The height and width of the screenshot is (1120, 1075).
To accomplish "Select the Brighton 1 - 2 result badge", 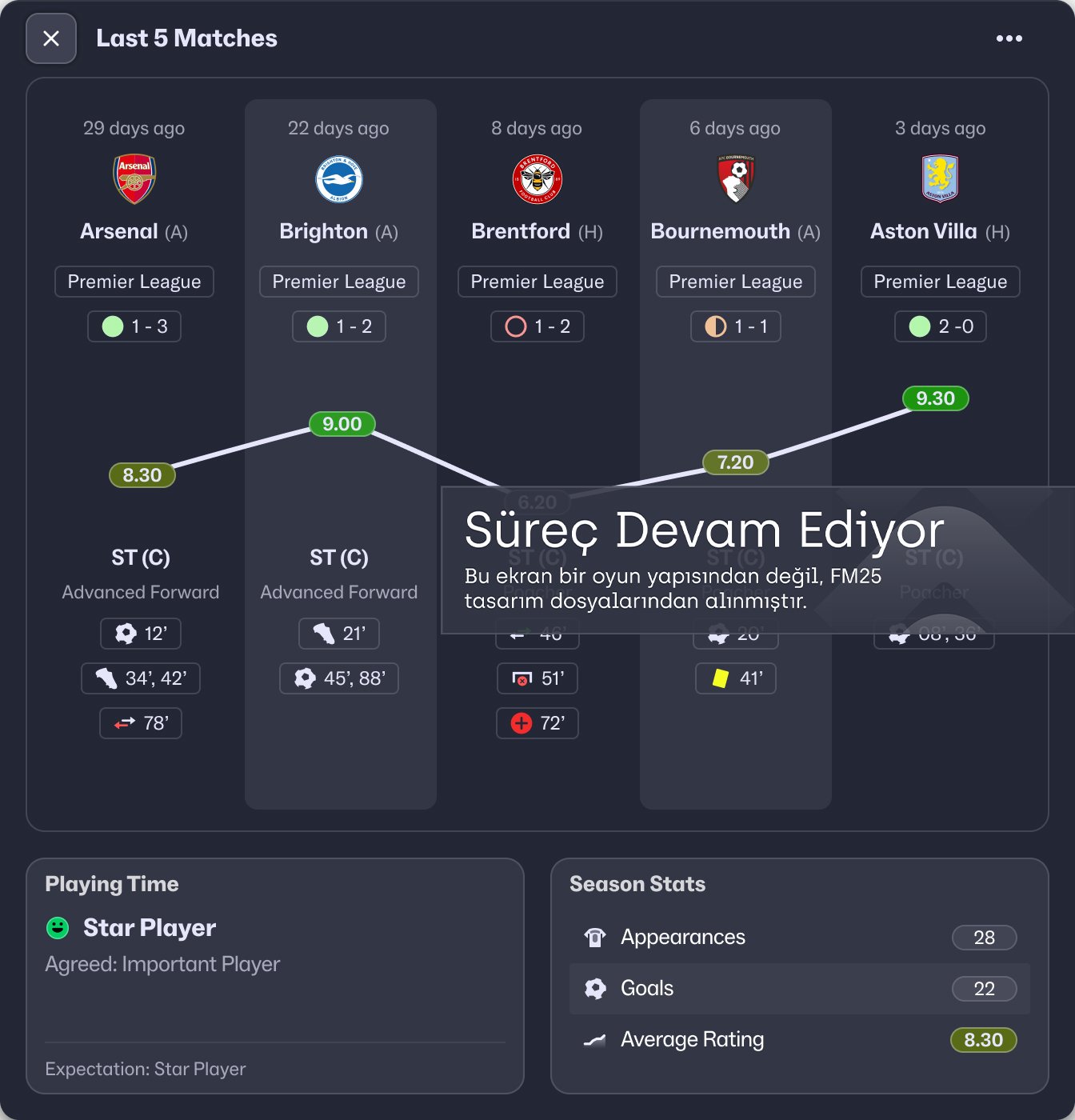I will point(339,326).
